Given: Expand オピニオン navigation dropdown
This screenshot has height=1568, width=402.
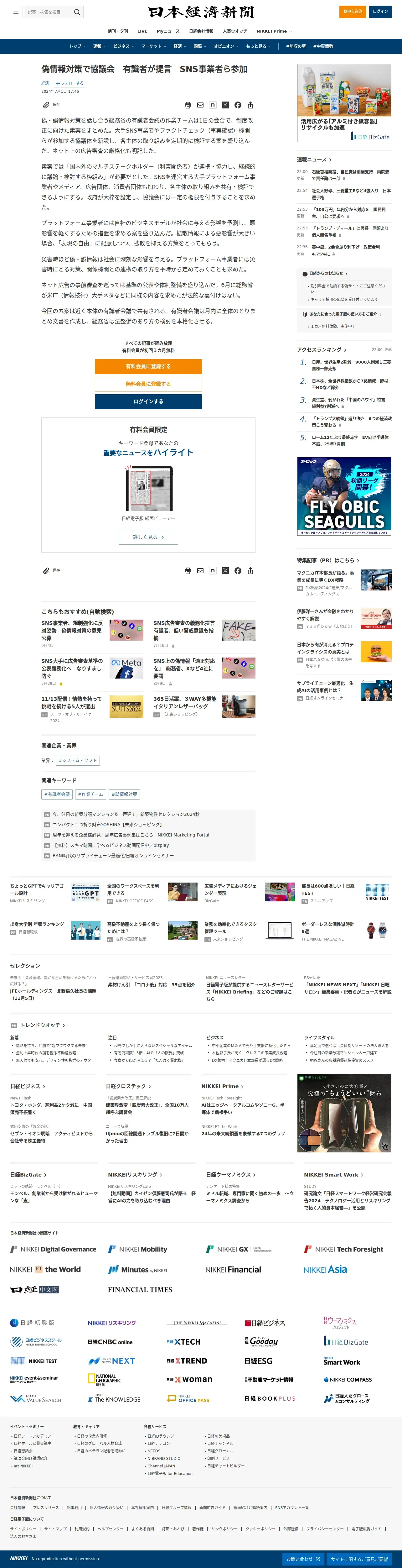Looking at the screenshot, I should pyautogui.click(x=226, y=46).
